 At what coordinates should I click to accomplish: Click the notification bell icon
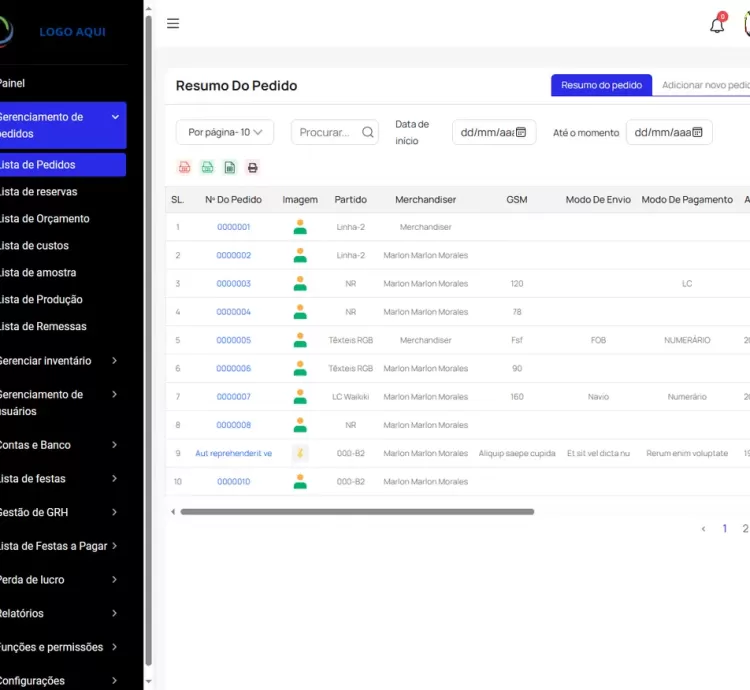717,25
